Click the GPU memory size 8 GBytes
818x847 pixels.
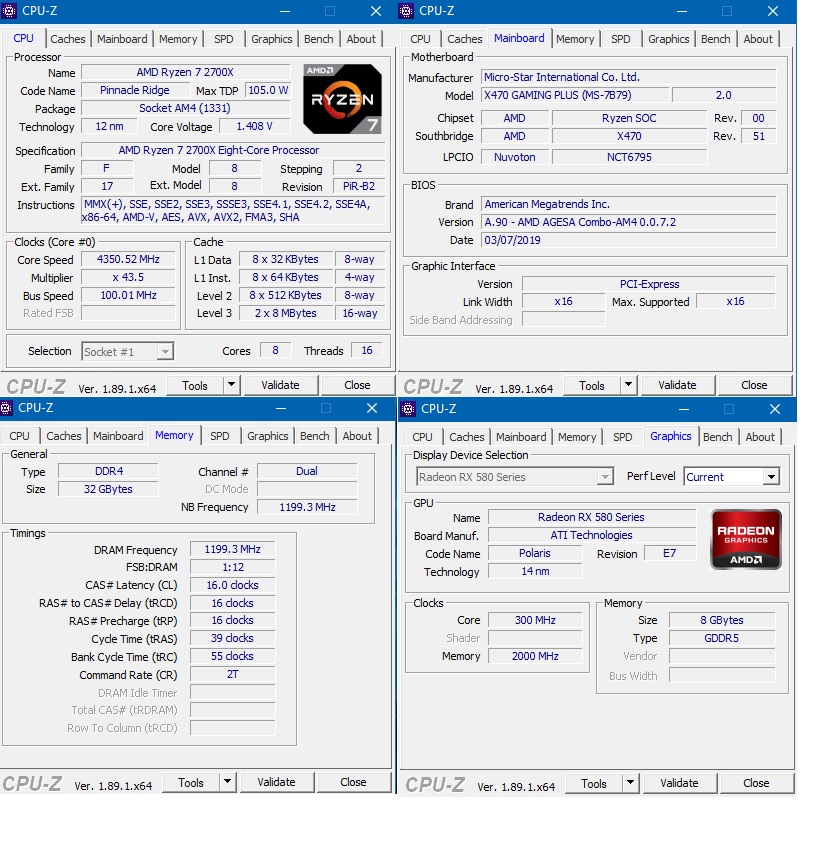point(722,620)
